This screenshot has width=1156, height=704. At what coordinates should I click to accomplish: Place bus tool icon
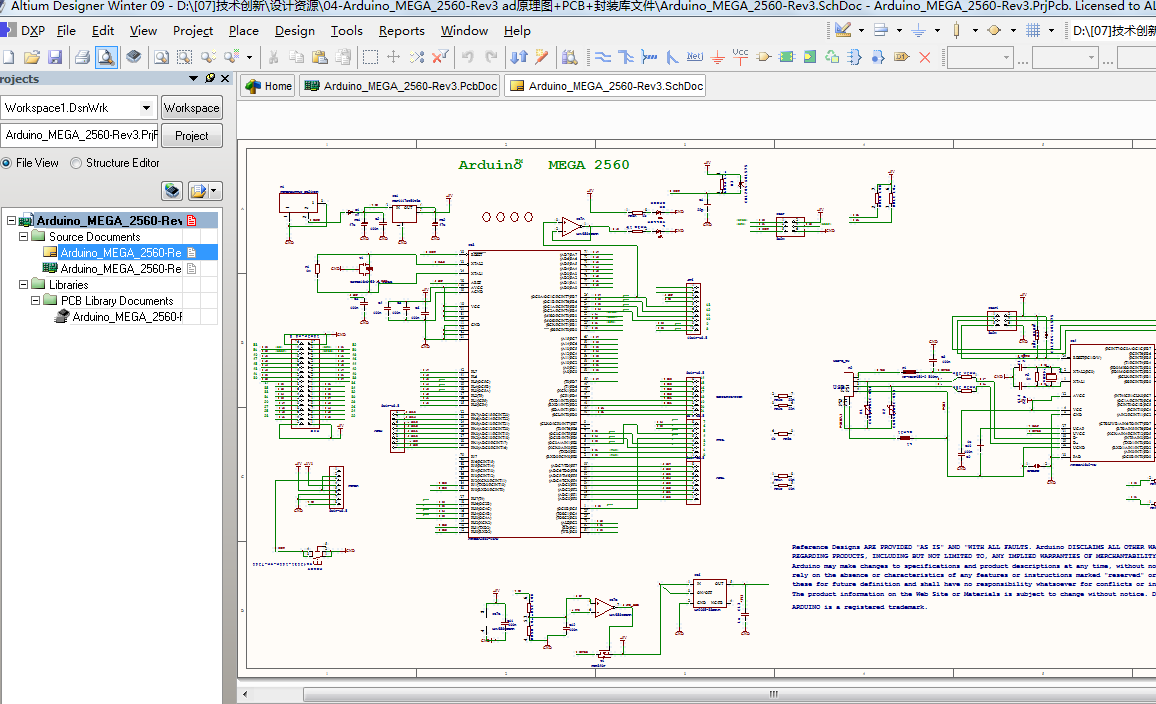626,57
